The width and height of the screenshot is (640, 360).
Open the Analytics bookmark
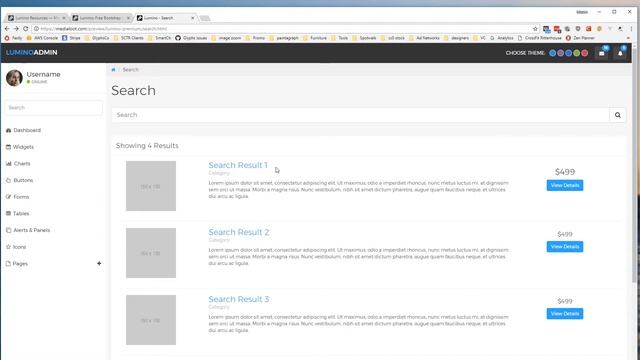click(502, 38)
